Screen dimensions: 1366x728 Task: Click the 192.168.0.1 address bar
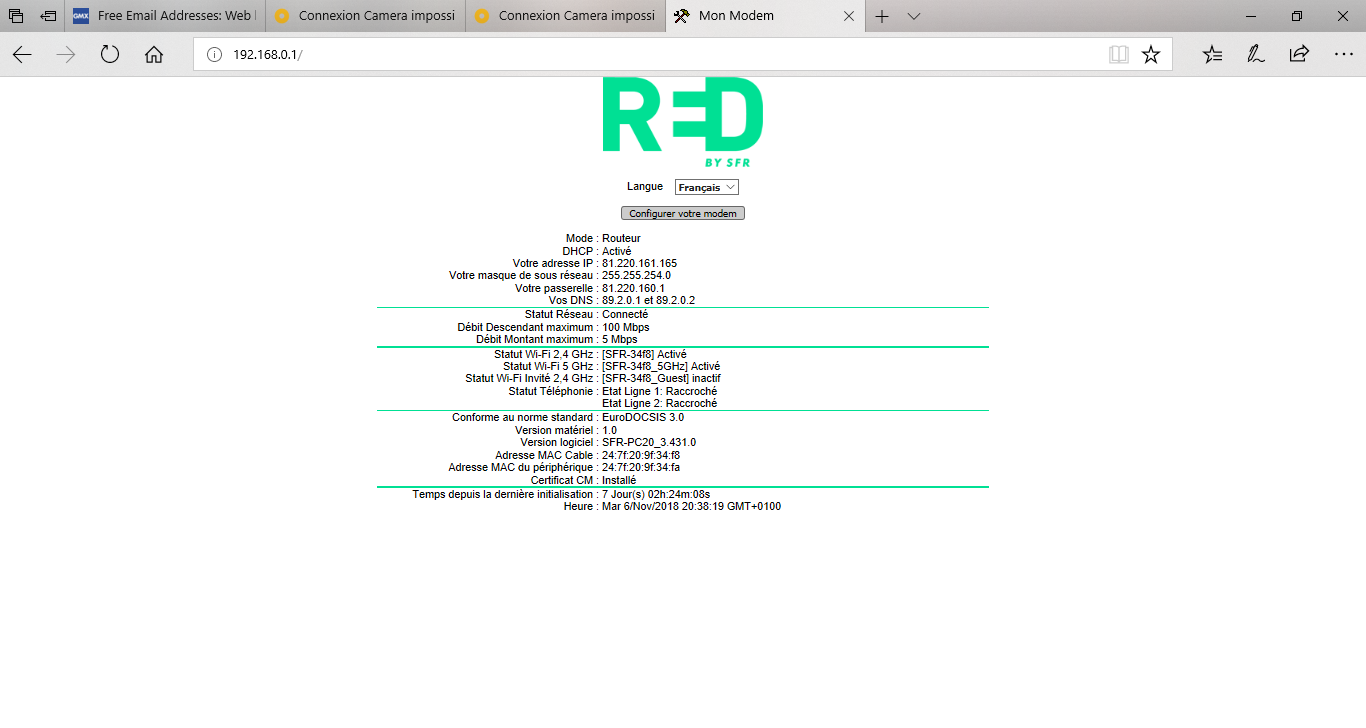point(650,55)
